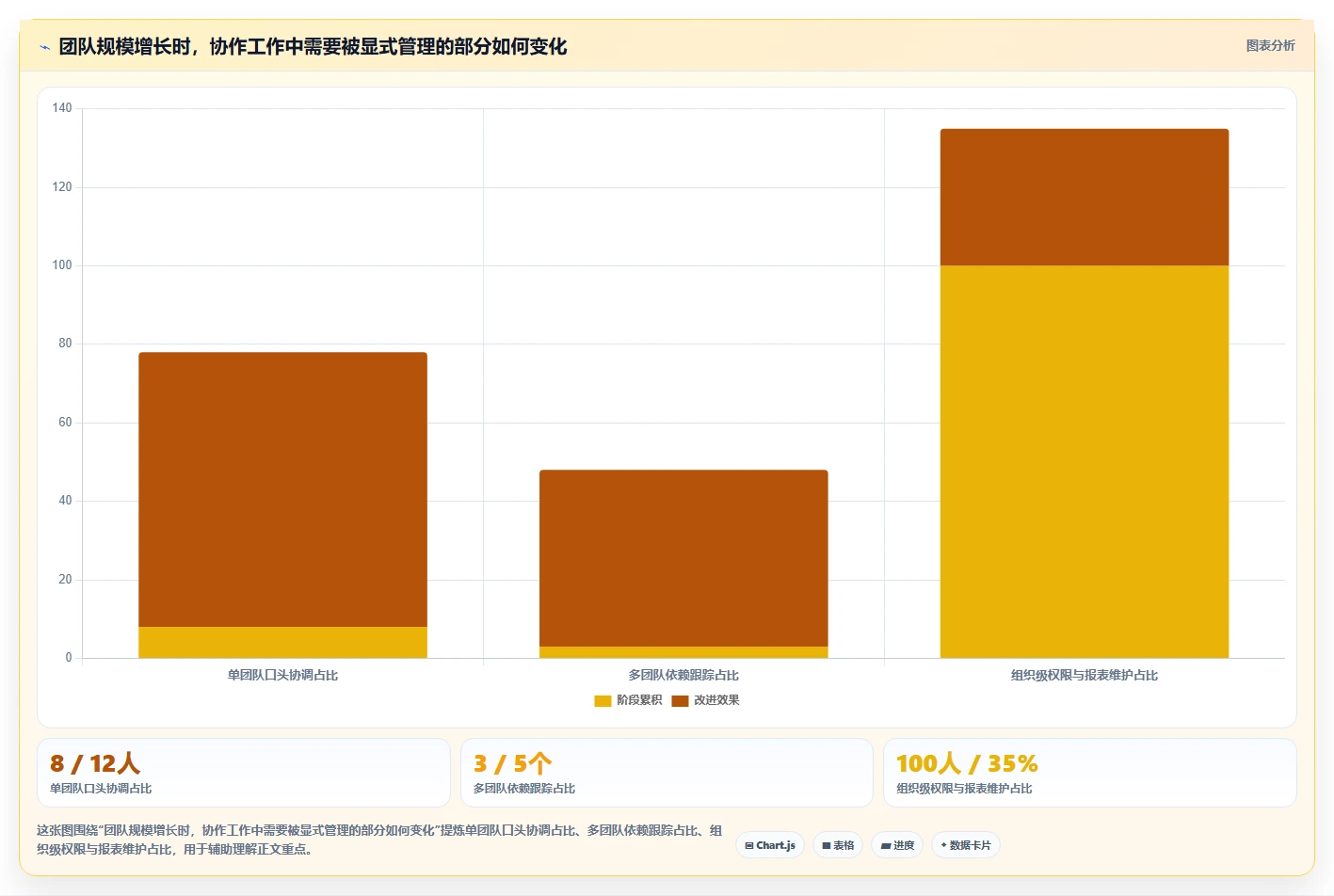Open the 8 / 12人 stat card
Screen dimensions: 1334x896
click(244, 773)
